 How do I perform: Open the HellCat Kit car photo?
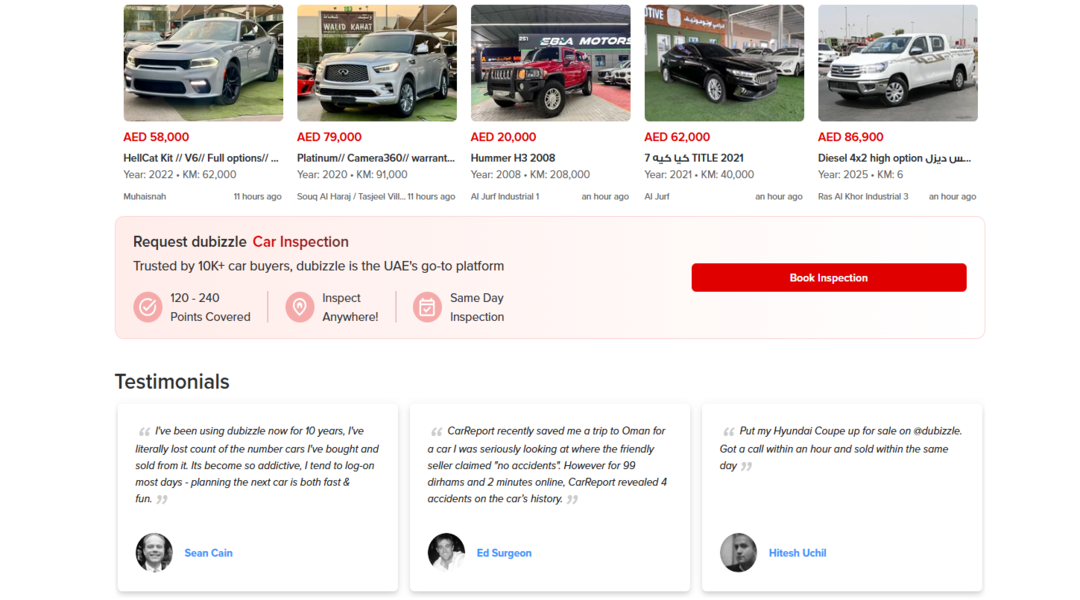[203, 63]
